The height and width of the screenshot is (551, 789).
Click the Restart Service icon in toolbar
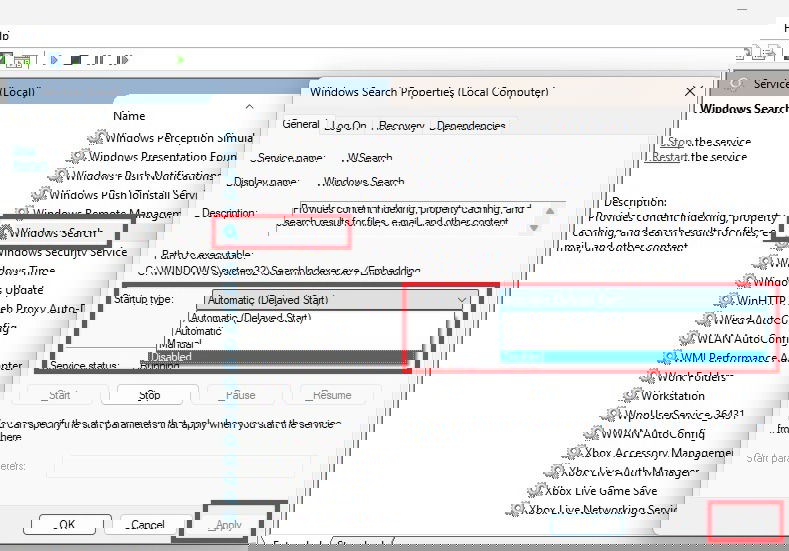pyautogui.click(x=123, y=60)
